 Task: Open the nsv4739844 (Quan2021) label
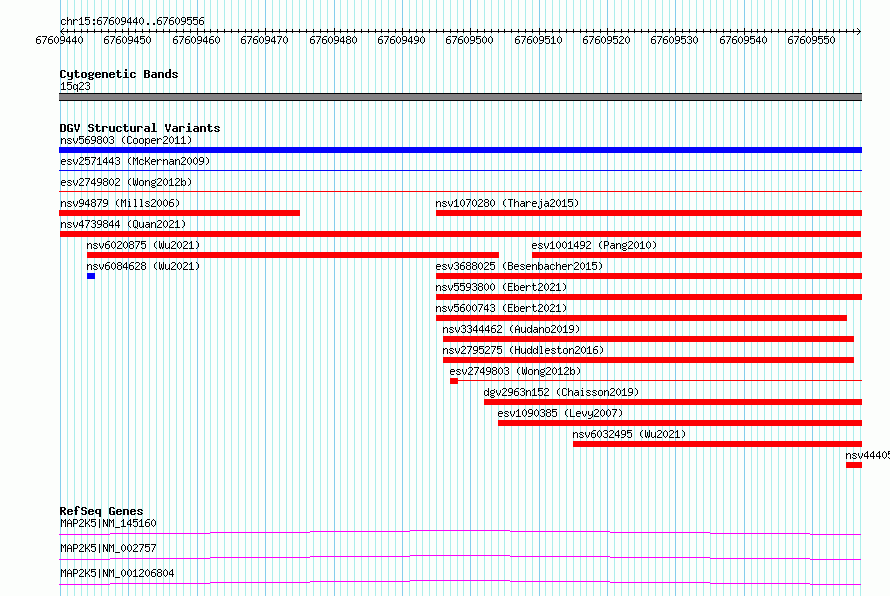coord(123,224)
